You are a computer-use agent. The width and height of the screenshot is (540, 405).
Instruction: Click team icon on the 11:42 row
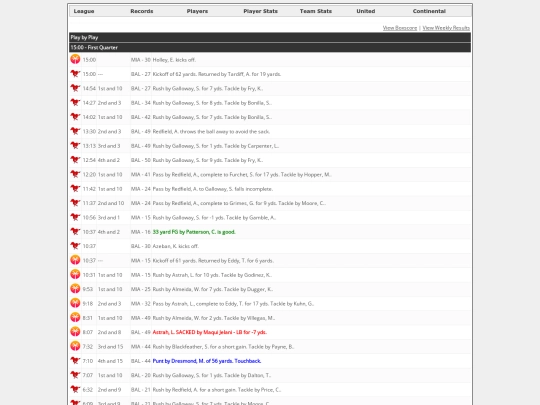coord(75,189)
